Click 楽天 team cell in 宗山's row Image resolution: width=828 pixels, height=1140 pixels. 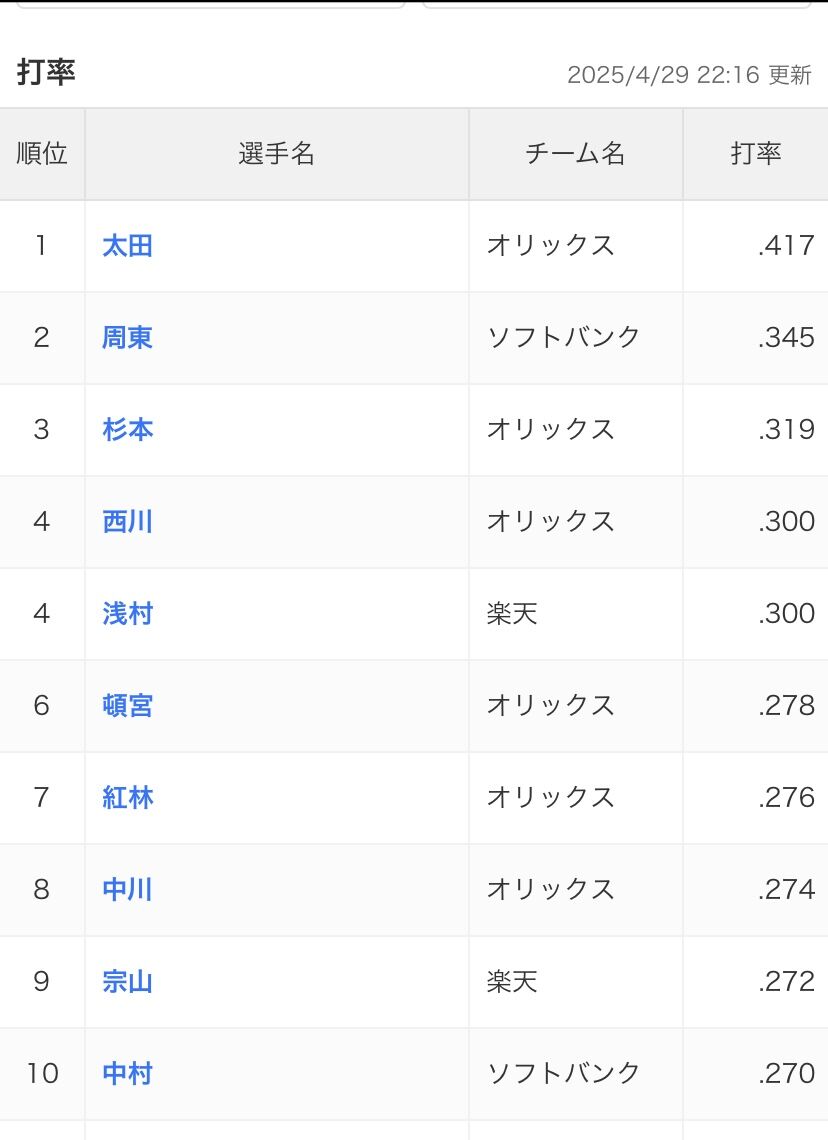click(x=512, y=982)
